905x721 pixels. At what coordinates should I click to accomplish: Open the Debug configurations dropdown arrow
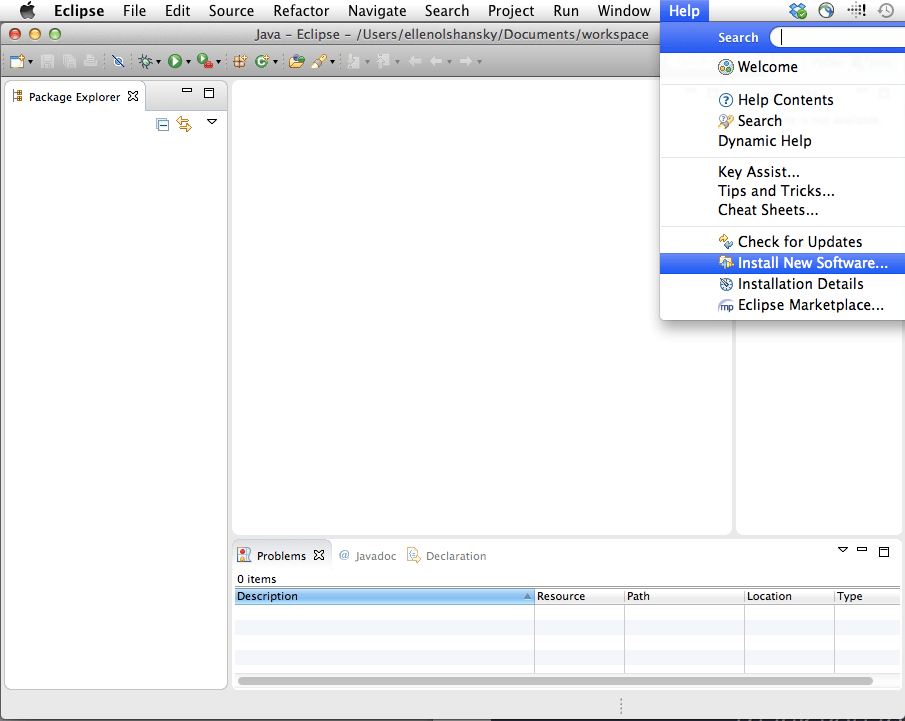(158, 62)
